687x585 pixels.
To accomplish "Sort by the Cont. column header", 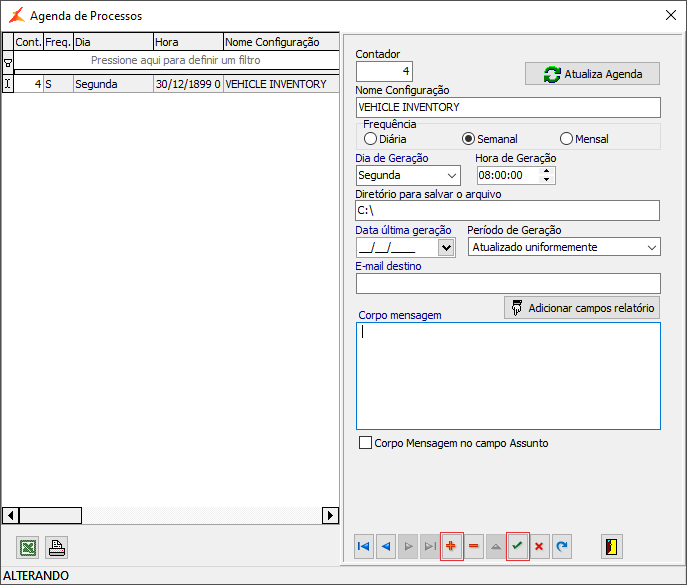I will click(x=28, y=42).
